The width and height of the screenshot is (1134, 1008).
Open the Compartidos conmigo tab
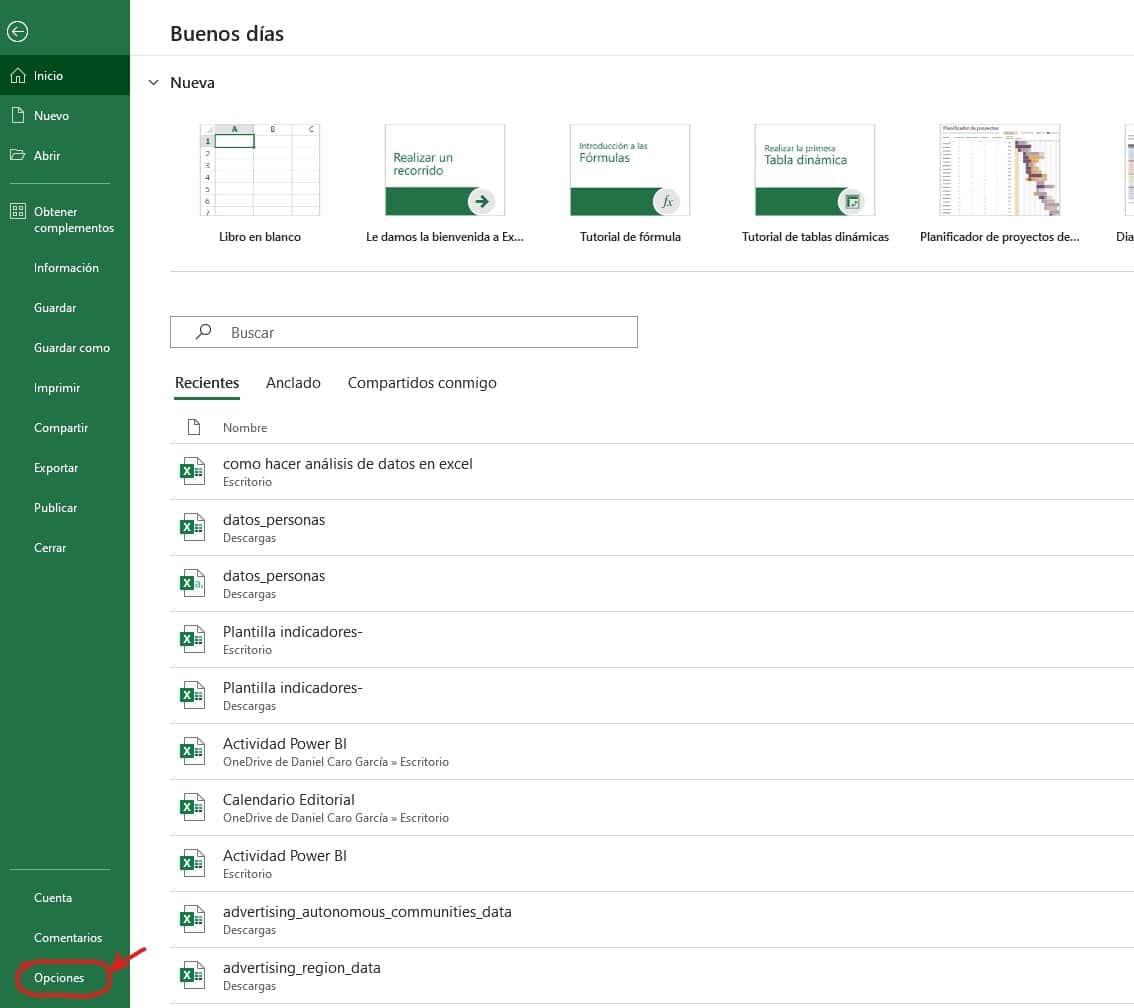pyautogui.click(x=422, y=382)
